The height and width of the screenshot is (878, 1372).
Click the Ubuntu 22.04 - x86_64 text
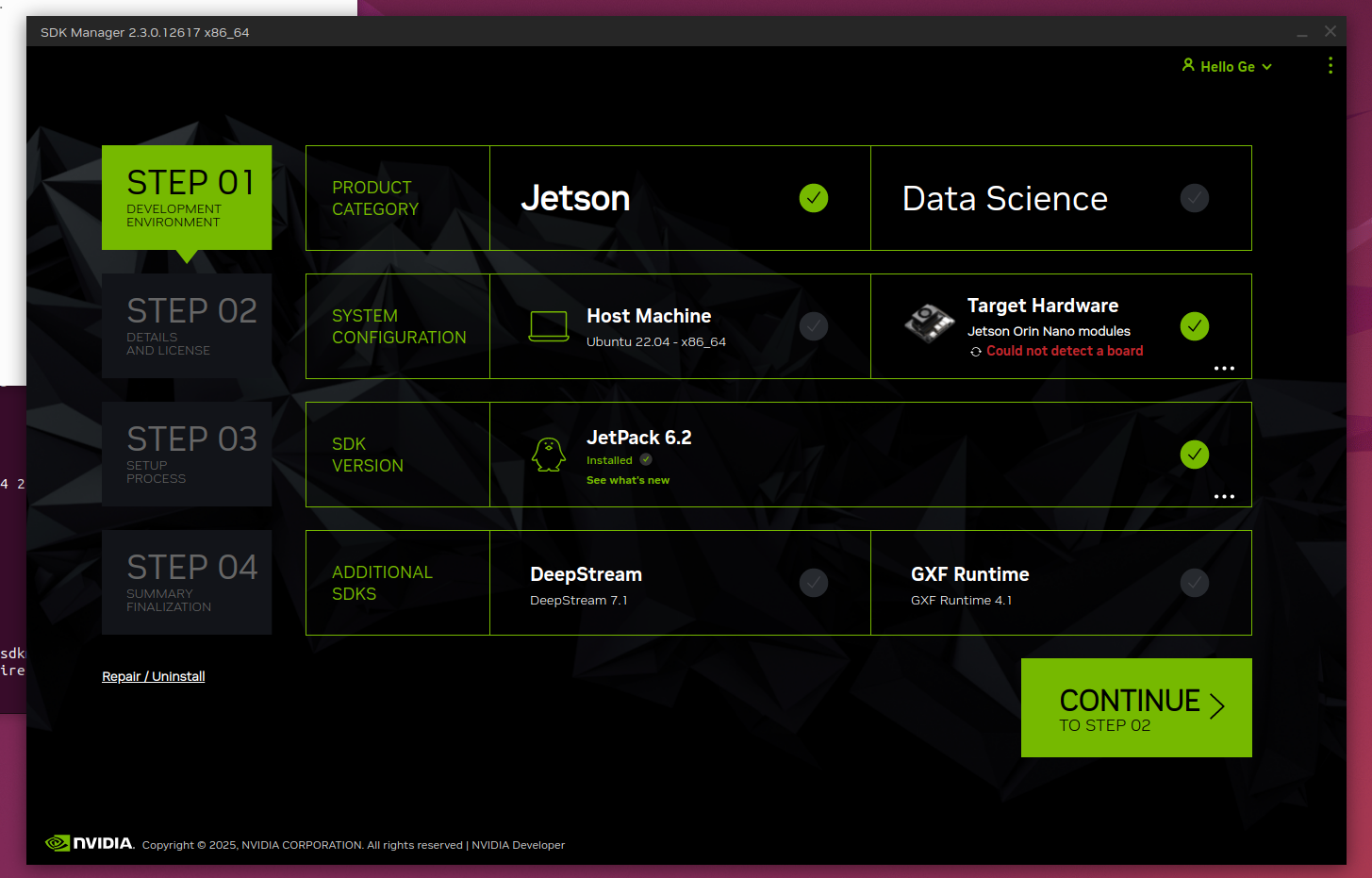[656, 341]
